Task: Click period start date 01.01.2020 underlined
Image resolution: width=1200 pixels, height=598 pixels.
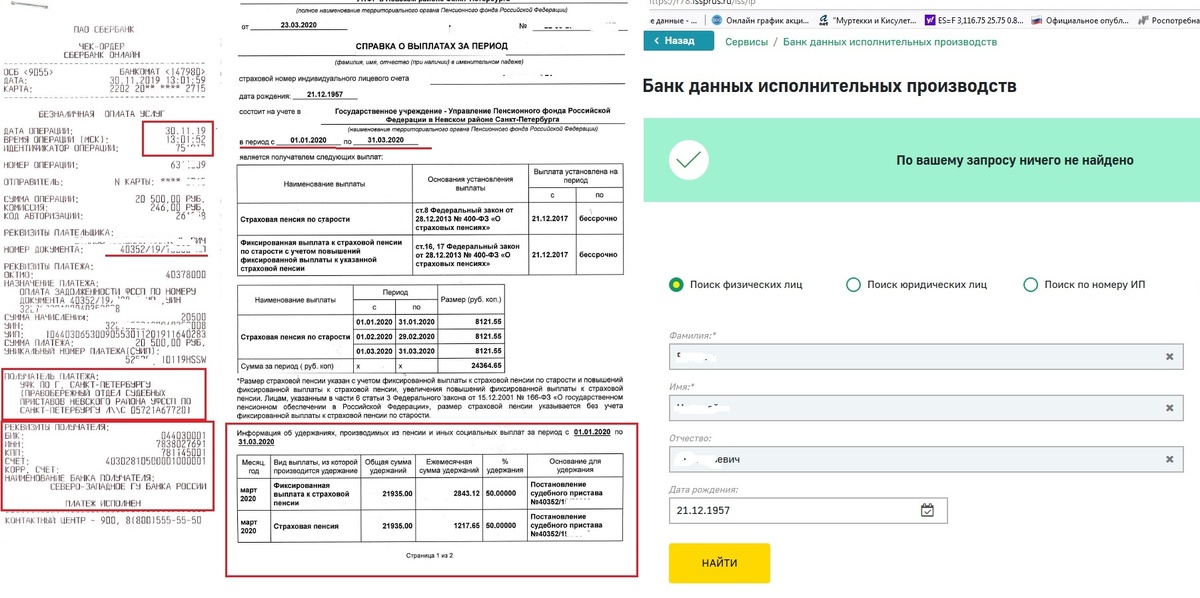Action: pyautogui.click(x=309, y=141)
